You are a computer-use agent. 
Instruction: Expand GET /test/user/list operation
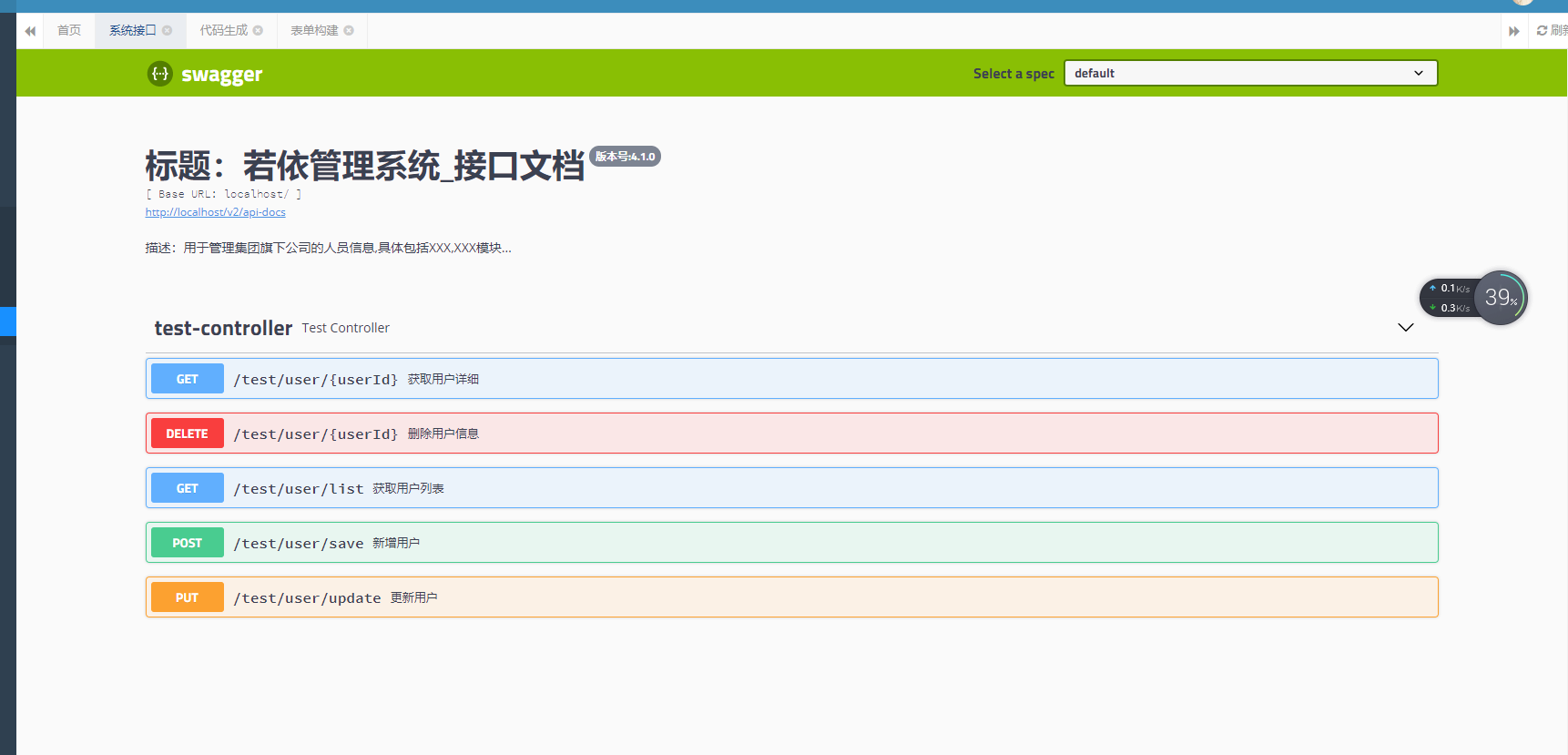click(x=792, y=488)
